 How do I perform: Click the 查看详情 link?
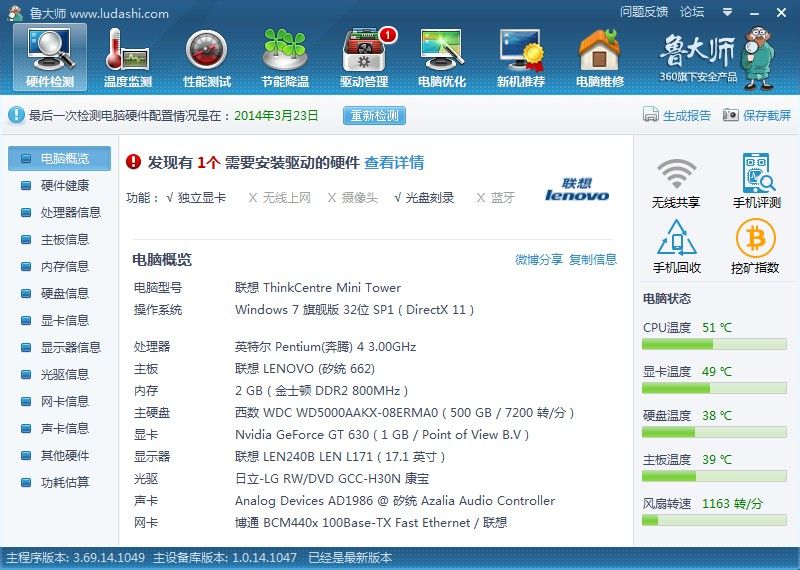tap(394, 162)
